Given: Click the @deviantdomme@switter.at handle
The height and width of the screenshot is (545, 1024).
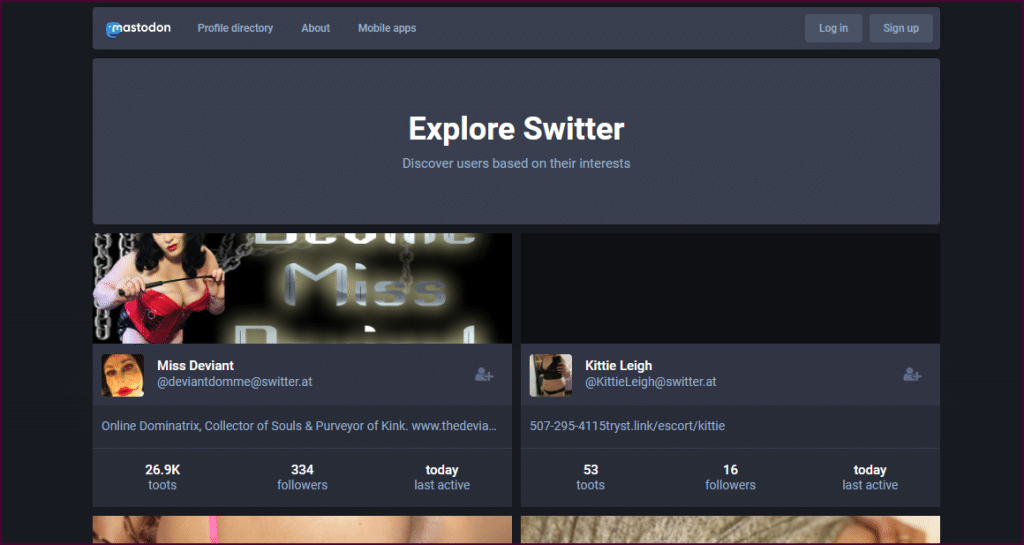Looking at the screenshot, I should pos(234,382).
